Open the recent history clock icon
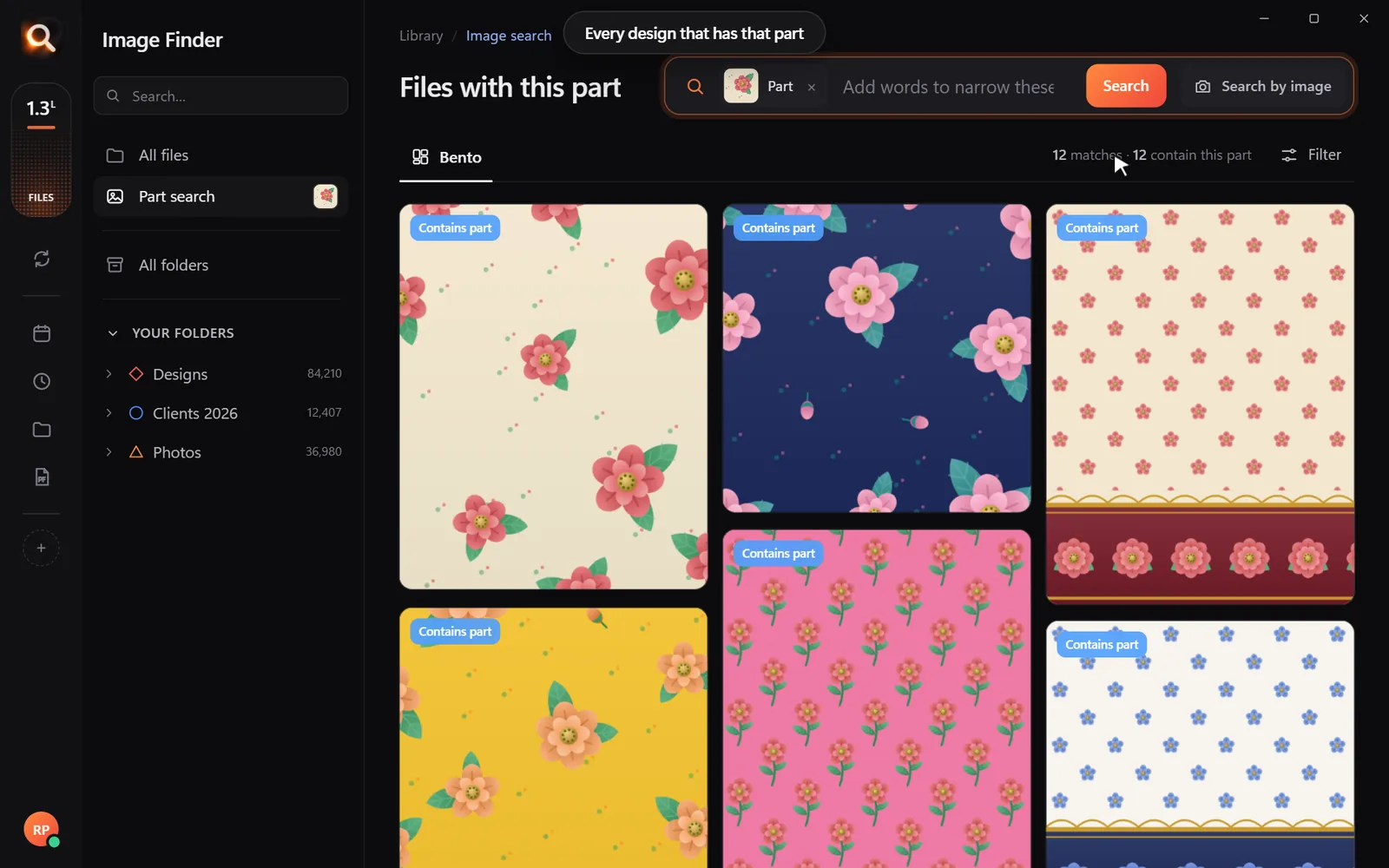This screenshot has width=1389, height=868. click(42, 381)
